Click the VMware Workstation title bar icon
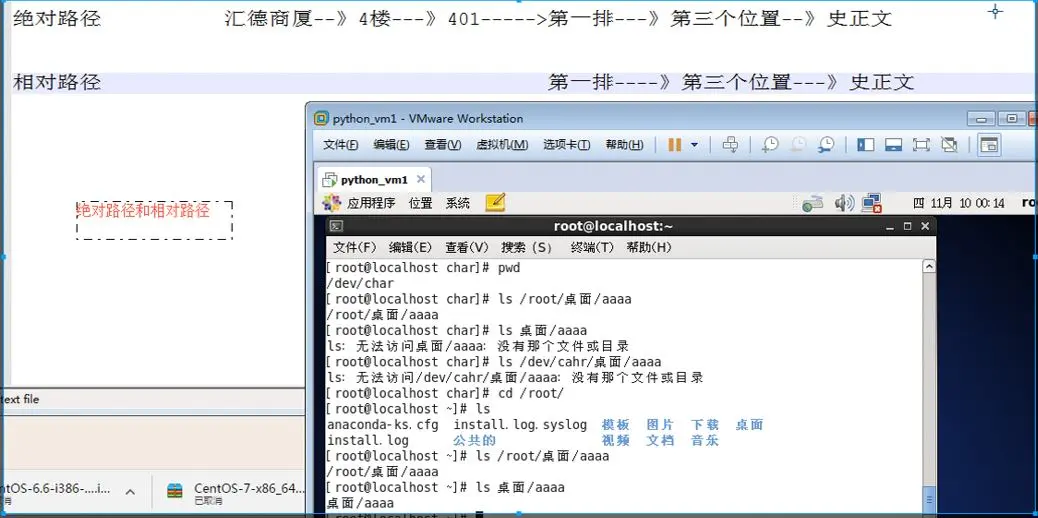 (321, 119)
